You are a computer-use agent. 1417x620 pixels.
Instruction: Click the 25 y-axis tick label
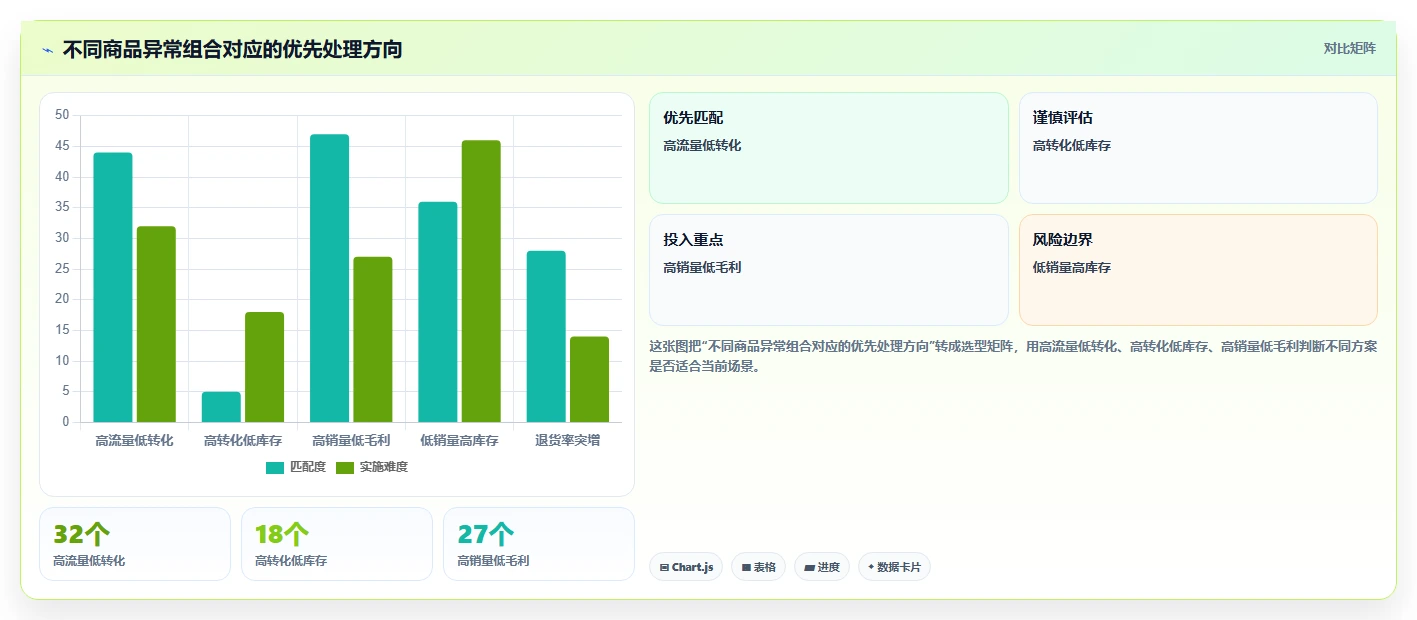pos(62,269)
